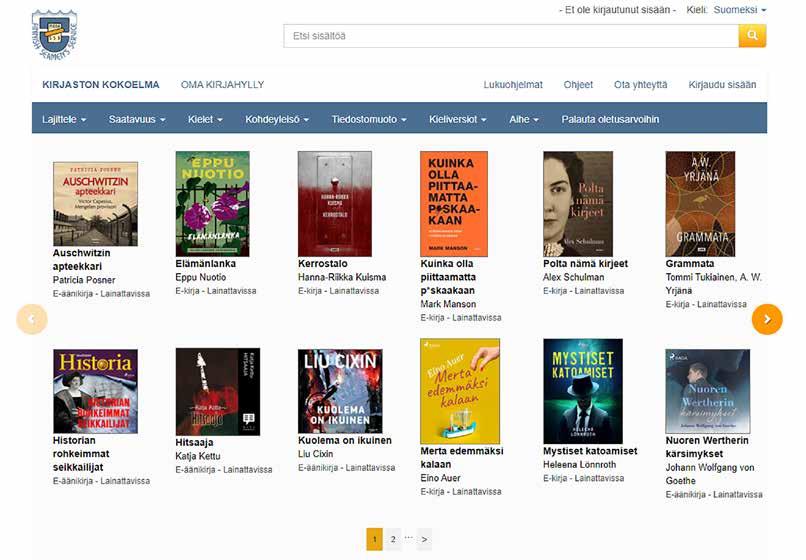Select pagination page 1

(374, 539)
